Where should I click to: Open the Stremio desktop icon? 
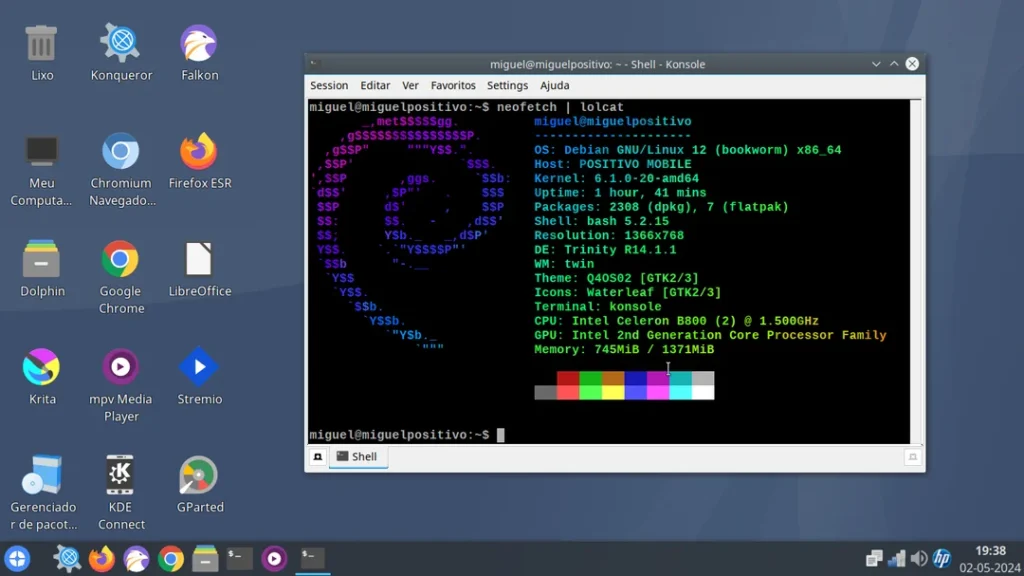click(x=199, y=367)
